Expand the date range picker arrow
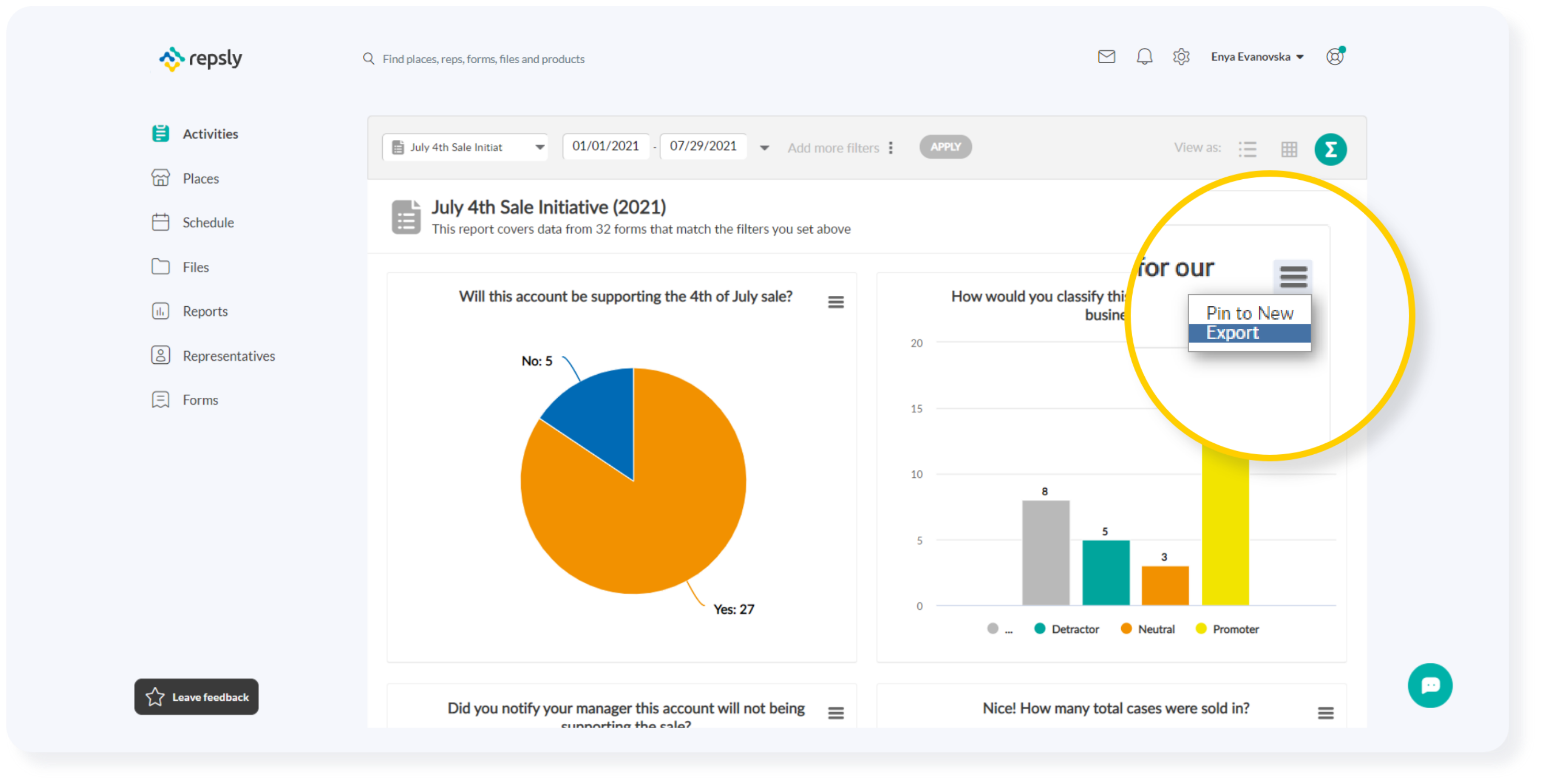Screen dimensions: 1541x784 [x=764, y=148]
